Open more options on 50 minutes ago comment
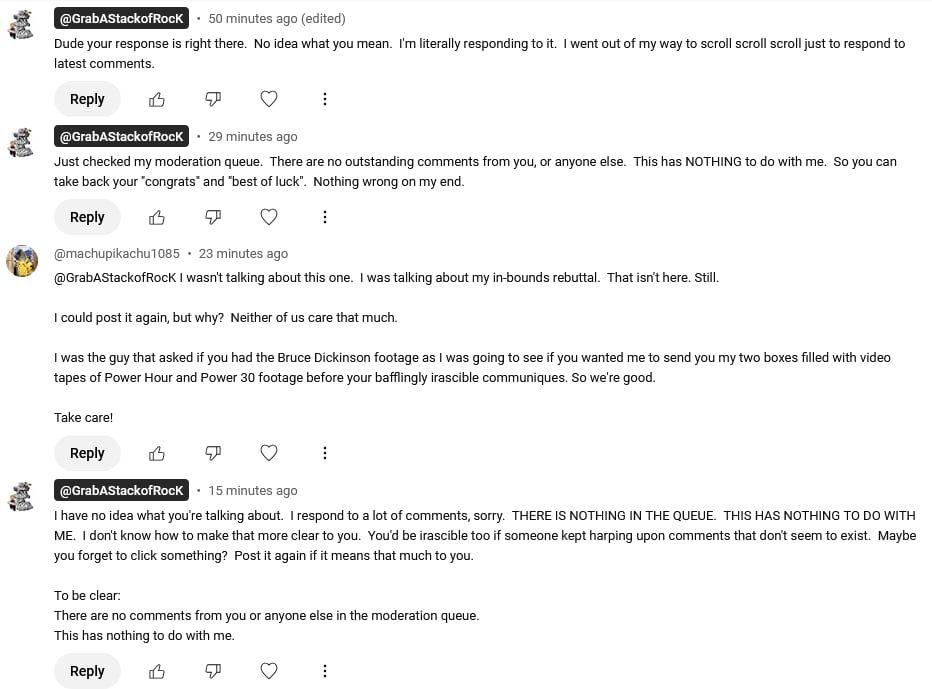 (325, 99)
